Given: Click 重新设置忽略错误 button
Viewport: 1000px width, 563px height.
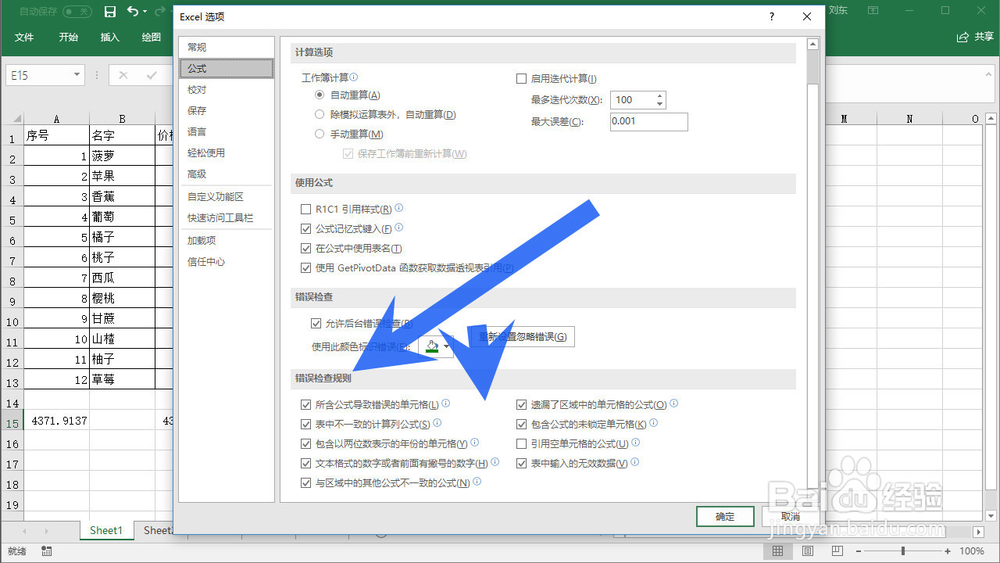Looking at the screenshot, I should pyautogui.click(x=522, y=337).
